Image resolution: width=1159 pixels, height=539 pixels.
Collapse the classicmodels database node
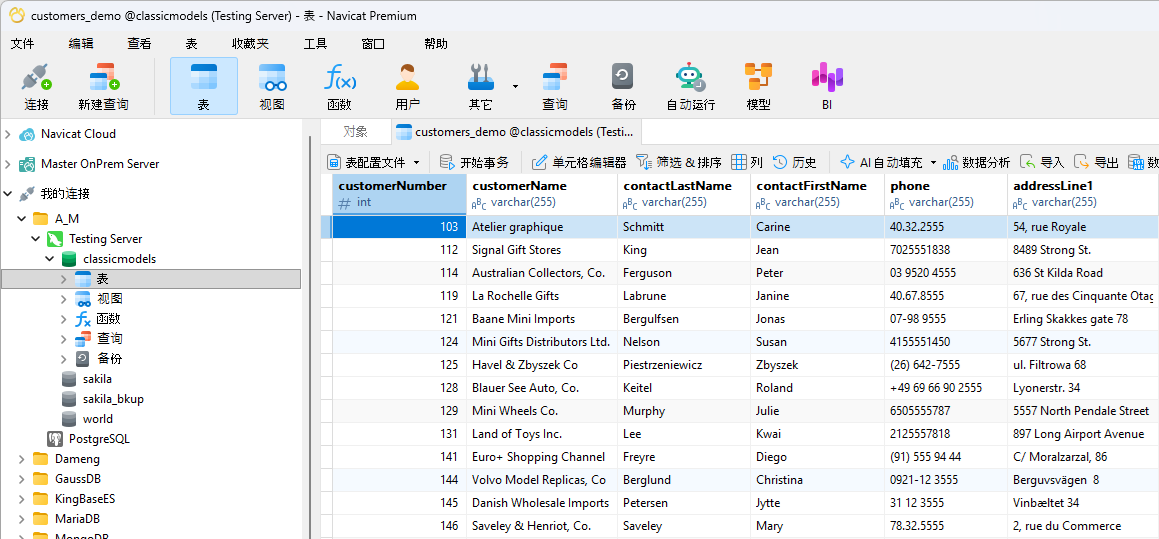coord(50,259)
